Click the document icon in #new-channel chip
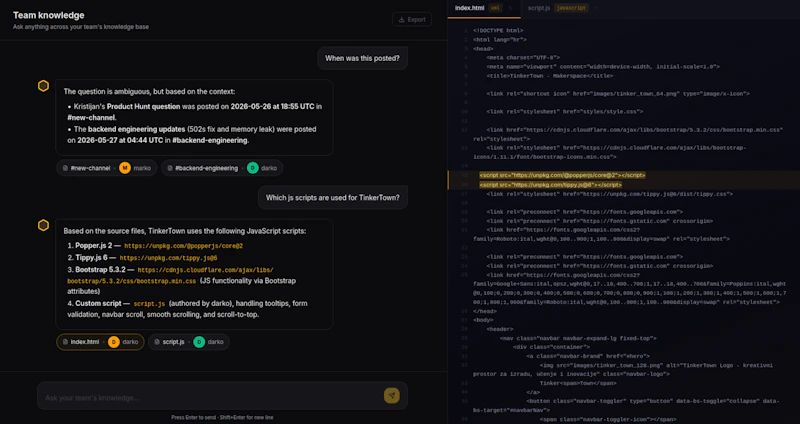Screen dimensions: 800x424 pyautogui.click(x=65, y=168)
